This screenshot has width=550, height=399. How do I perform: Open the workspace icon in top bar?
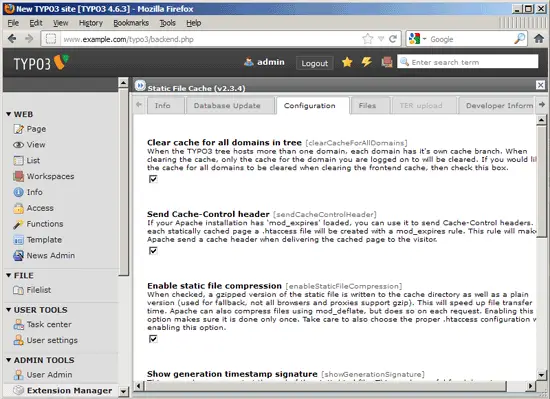tap(387, 62)
